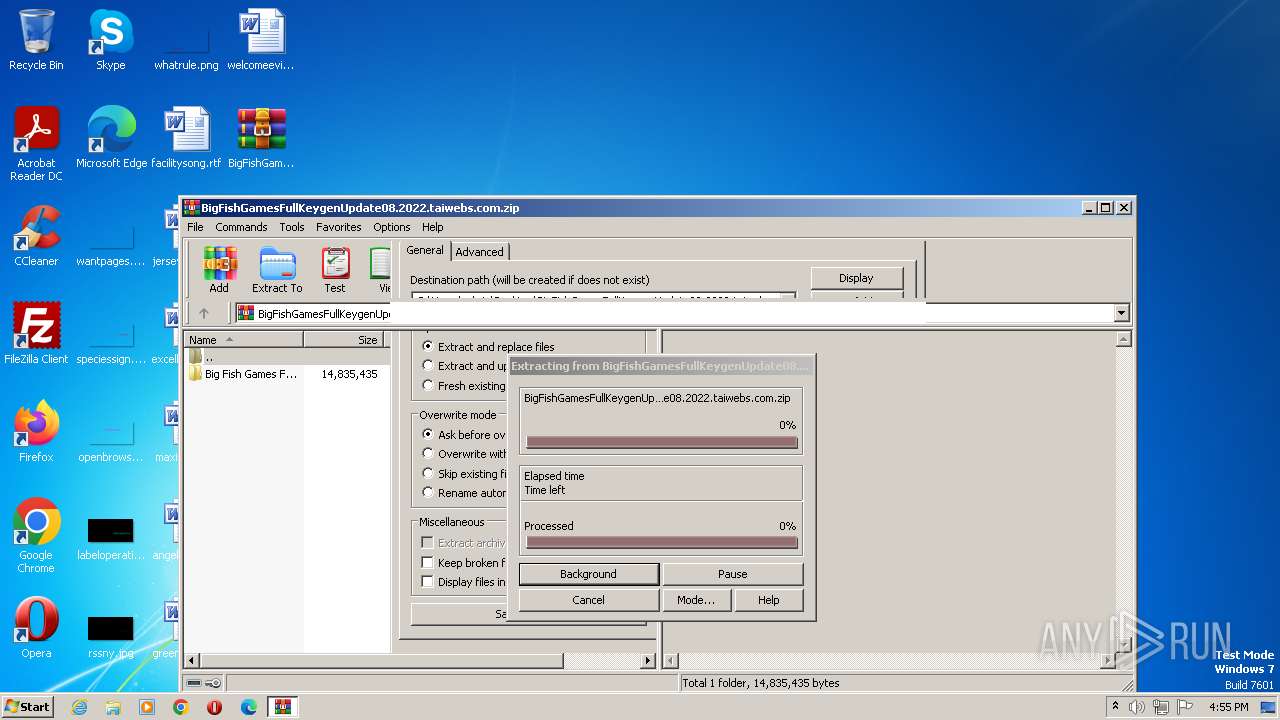This screenshot has width=1280, height=720.
Task: Open Acrobat Reader DC shortcut
Action: [x=36, y=144]
